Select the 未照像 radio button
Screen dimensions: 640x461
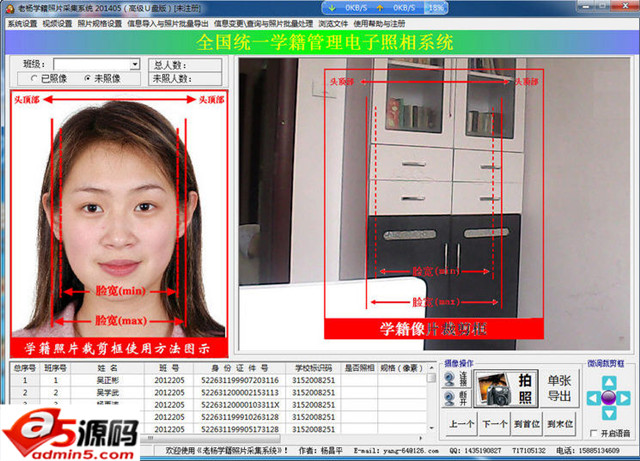coord(88,78)
